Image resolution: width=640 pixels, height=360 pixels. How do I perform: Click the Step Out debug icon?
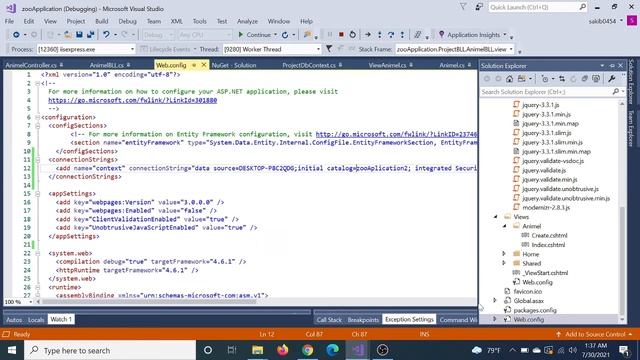[x=402, y=35]
